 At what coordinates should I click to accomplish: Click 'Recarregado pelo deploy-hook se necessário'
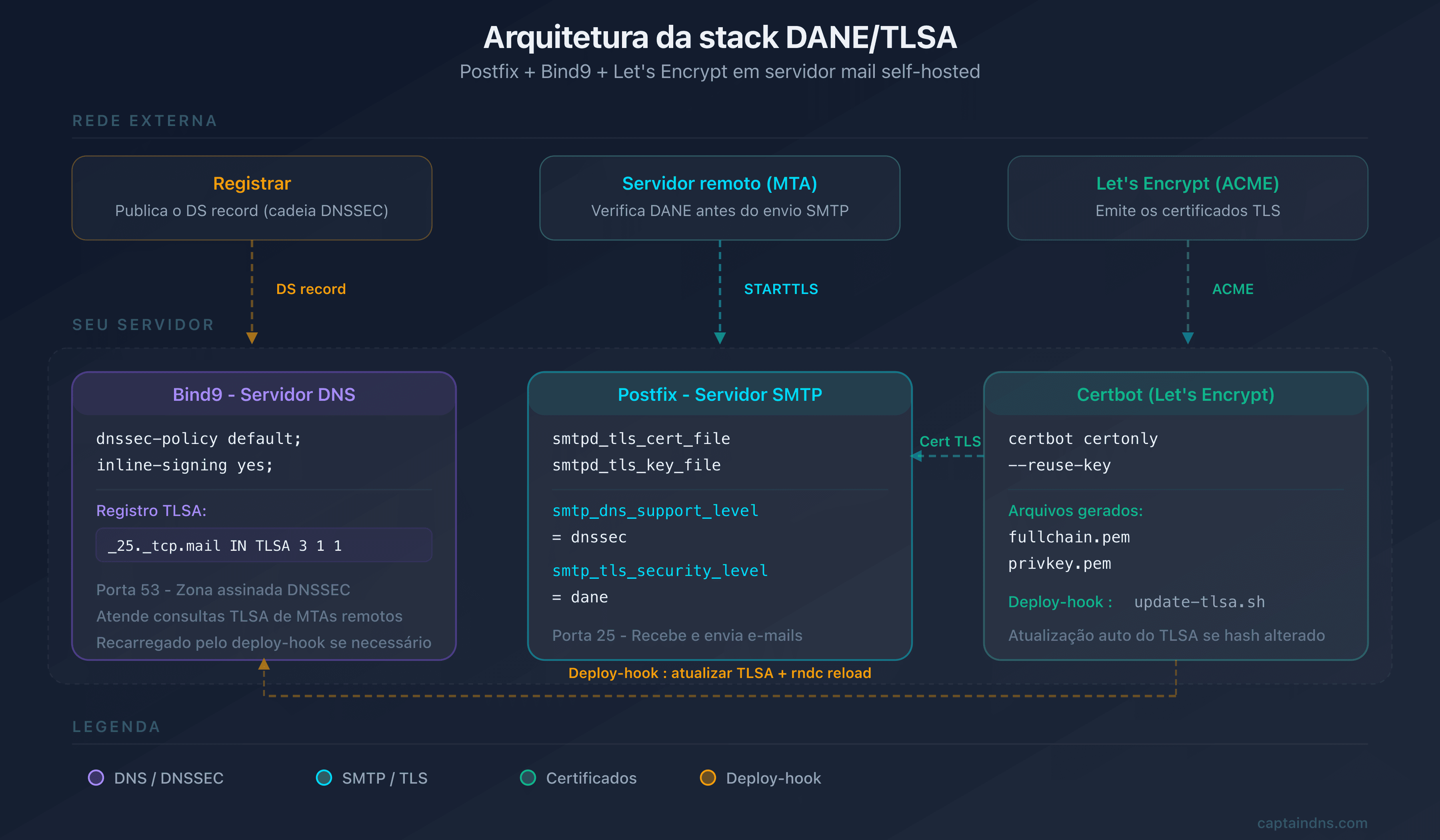pos(264,643)
